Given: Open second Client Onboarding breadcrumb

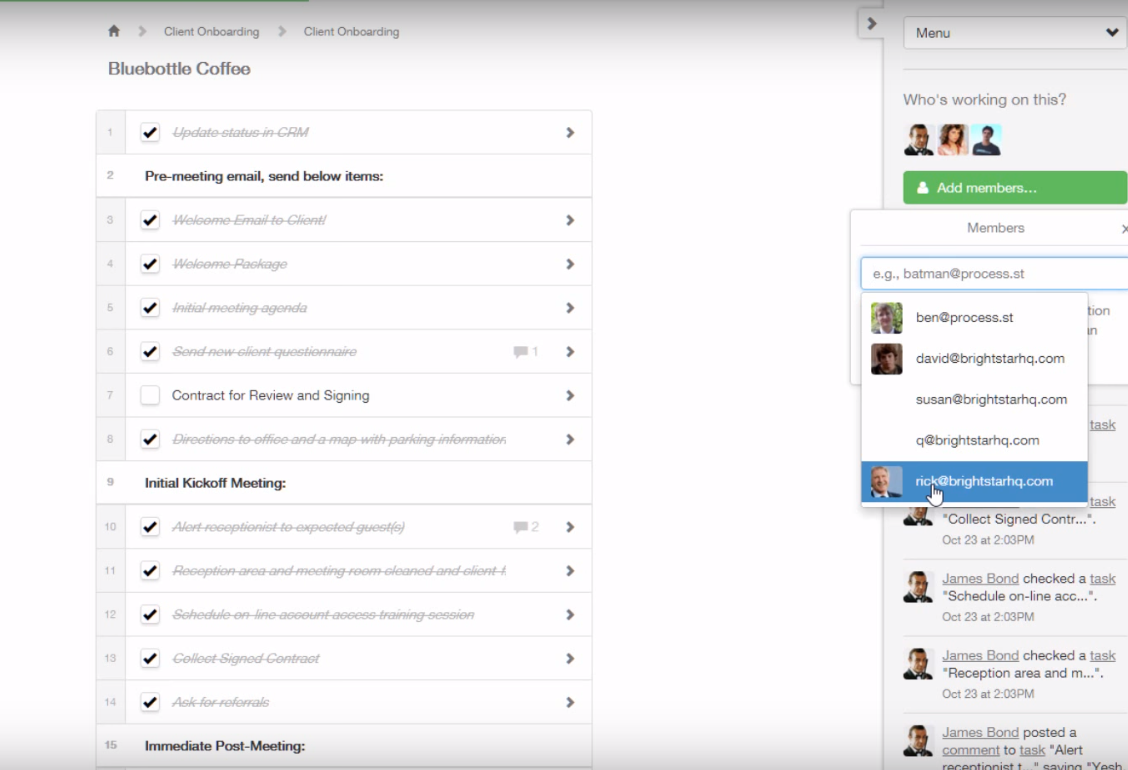Looking at the screenshot, I should click(351, 32).
